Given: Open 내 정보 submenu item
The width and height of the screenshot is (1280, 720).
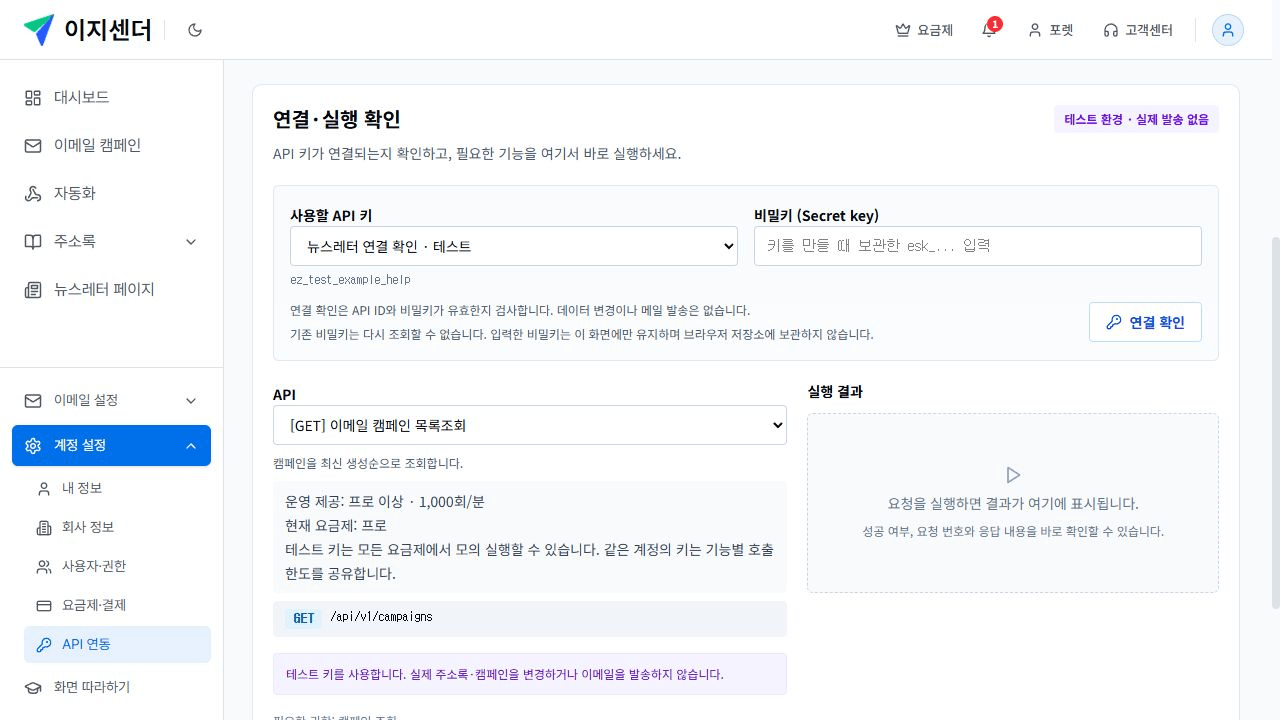Looking at the screenshot, I should click(x=117, y=488).
